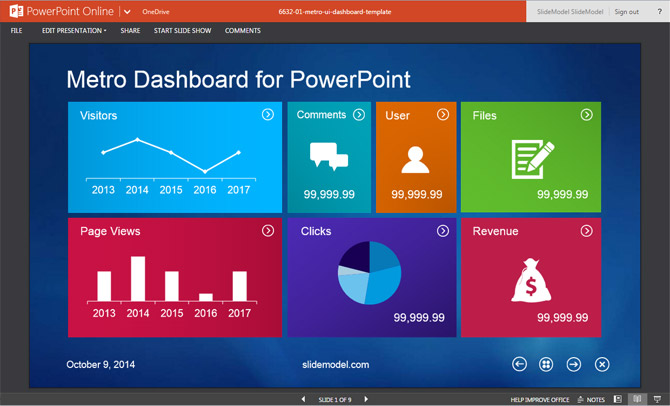Click the 99,999.99 value on Revenue tile

click(562, 318)
